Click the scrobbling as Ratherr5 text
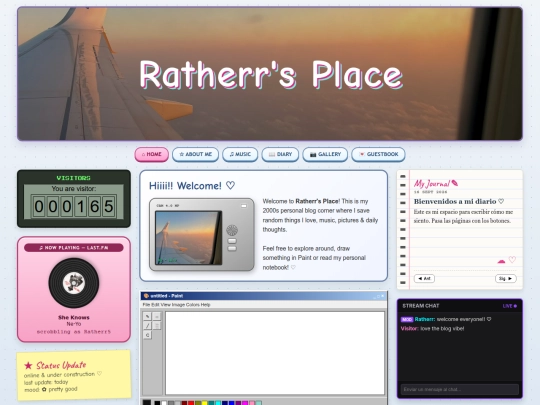Image resolution: width=540 pixels, height=405 pixels. pyautogui.click(x=74, y=332)
